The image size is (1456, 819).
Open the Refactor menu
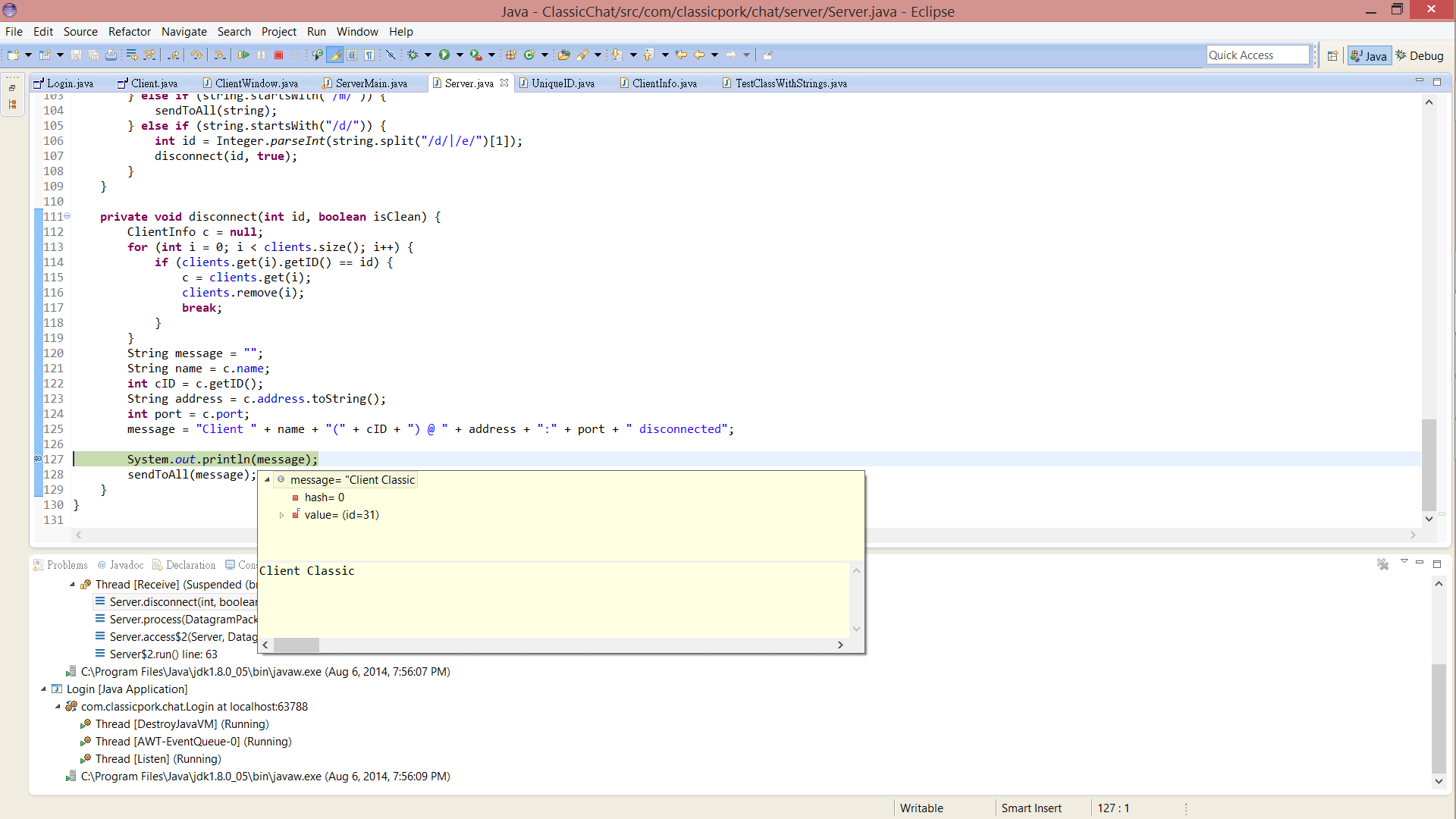[x=129, y=32]
